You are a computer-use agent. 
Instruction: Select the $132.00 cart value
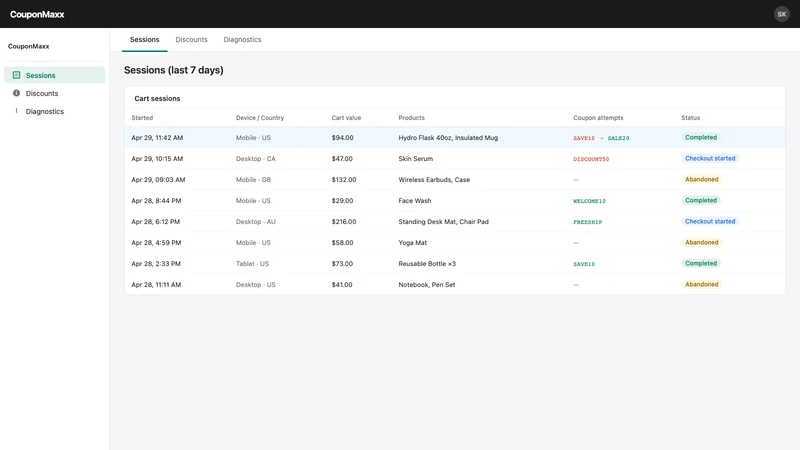pos(344,179)
